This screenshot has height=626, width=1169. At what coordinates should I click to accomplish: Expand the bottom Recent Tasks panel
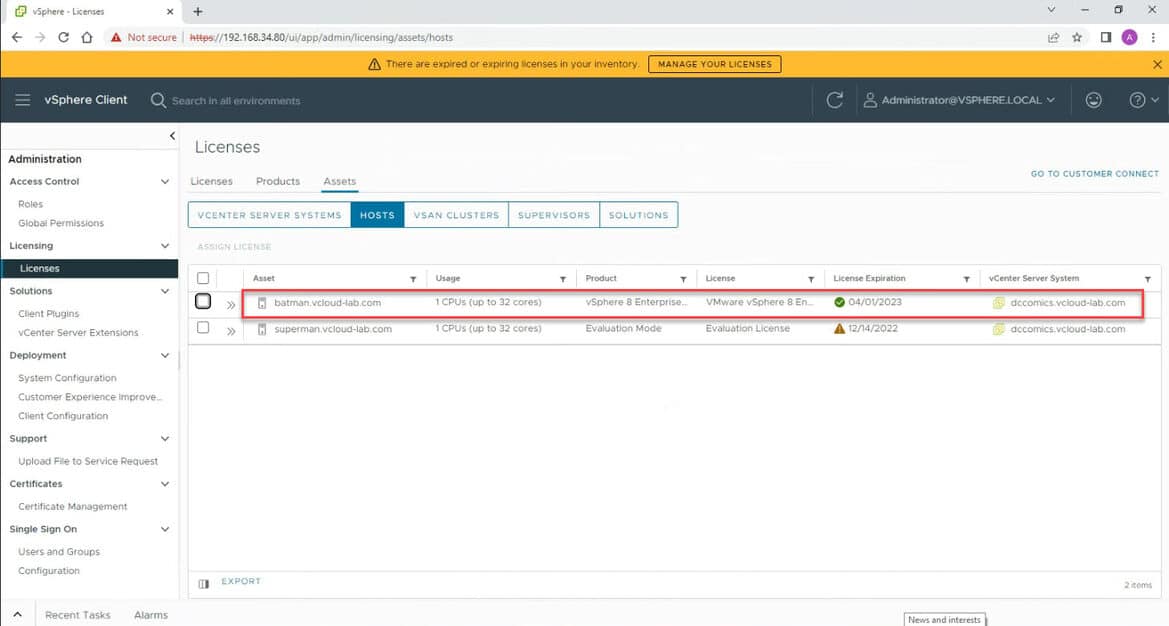tap(18, 615)
